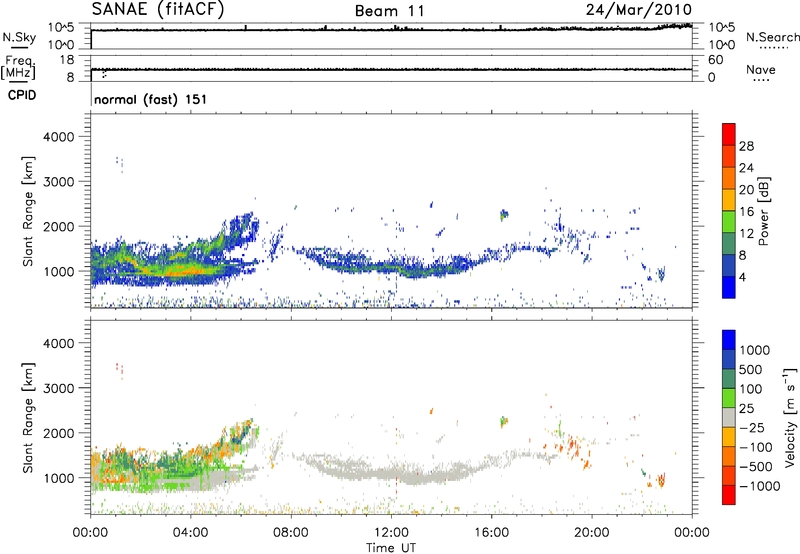
Task: Click the 60 tick on the Nave axis
Action: pos(716,60)
